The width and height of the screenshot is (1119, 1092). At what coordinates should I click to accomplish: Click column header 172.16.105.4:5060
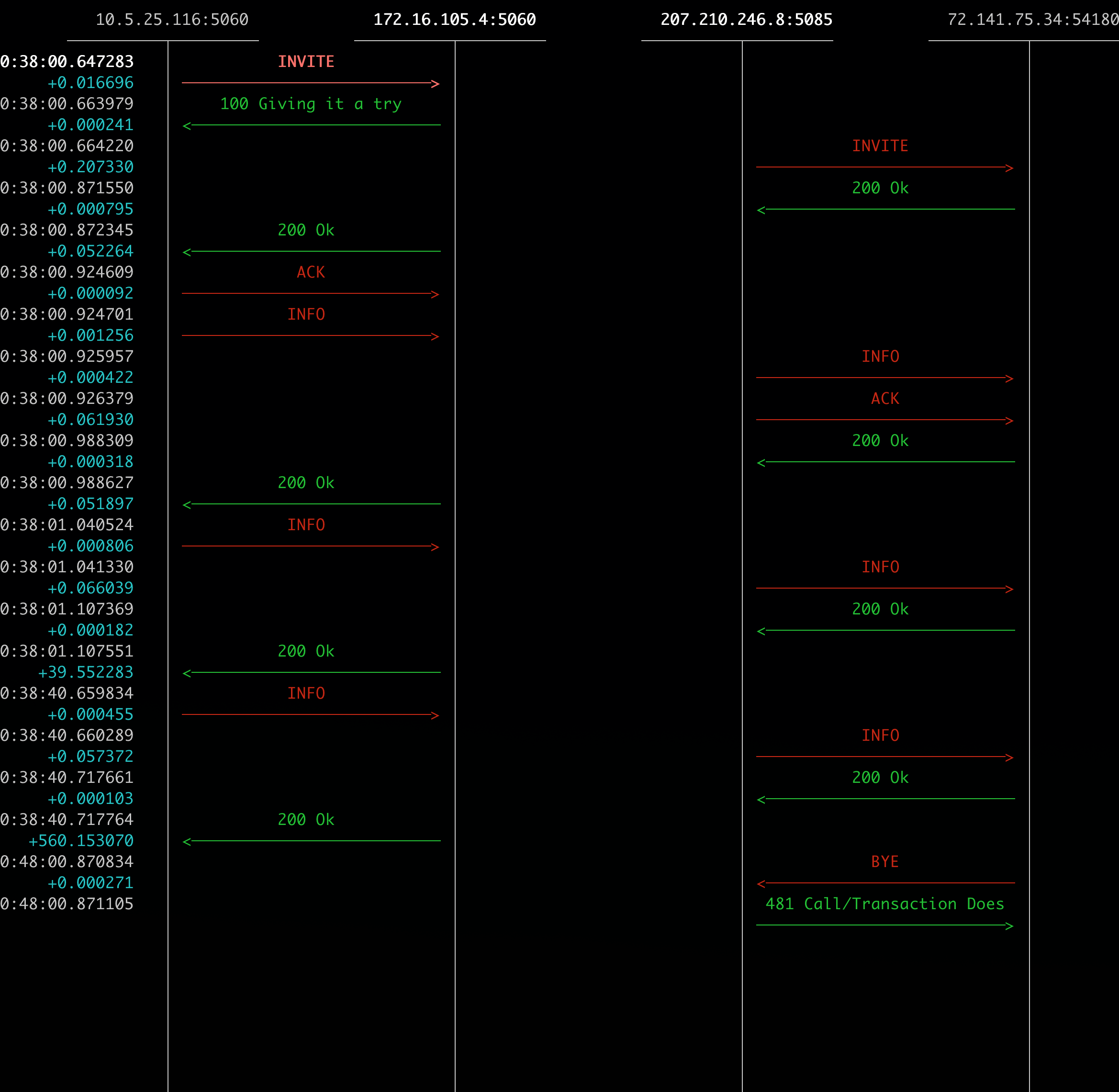click(454, 20)
